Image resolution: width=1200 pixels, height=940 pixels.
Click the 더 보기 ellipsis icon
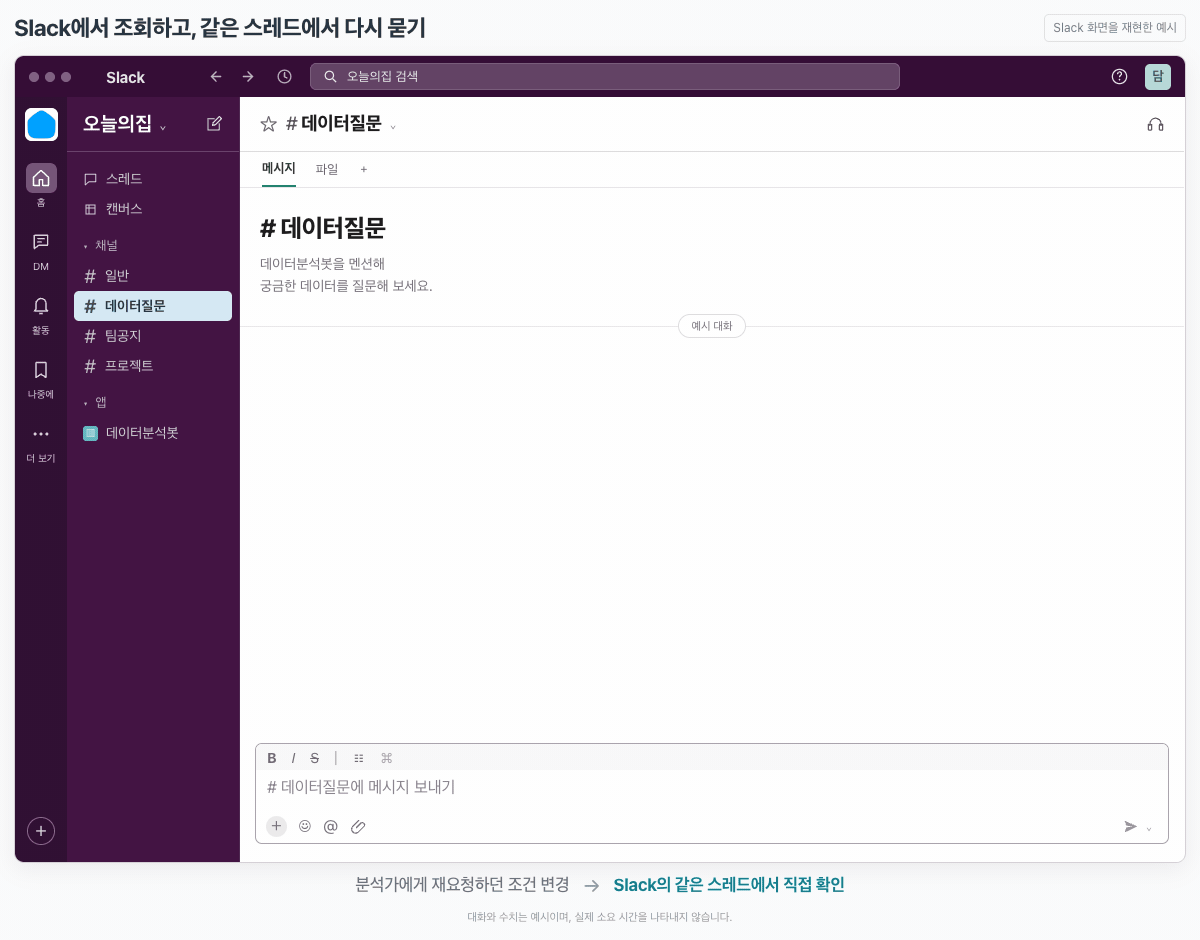click(41, 434)
